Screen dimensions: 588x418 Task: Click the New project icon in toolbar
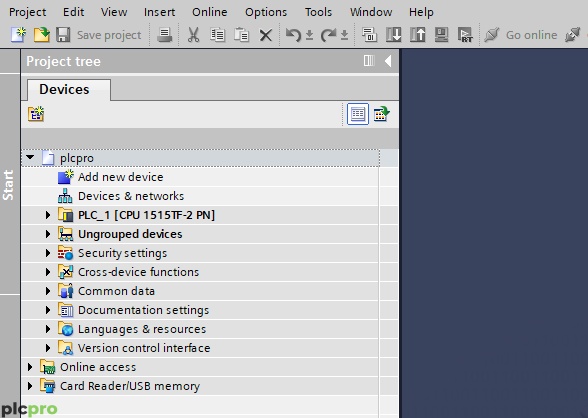pyautogui.click(x=18, y=35)
